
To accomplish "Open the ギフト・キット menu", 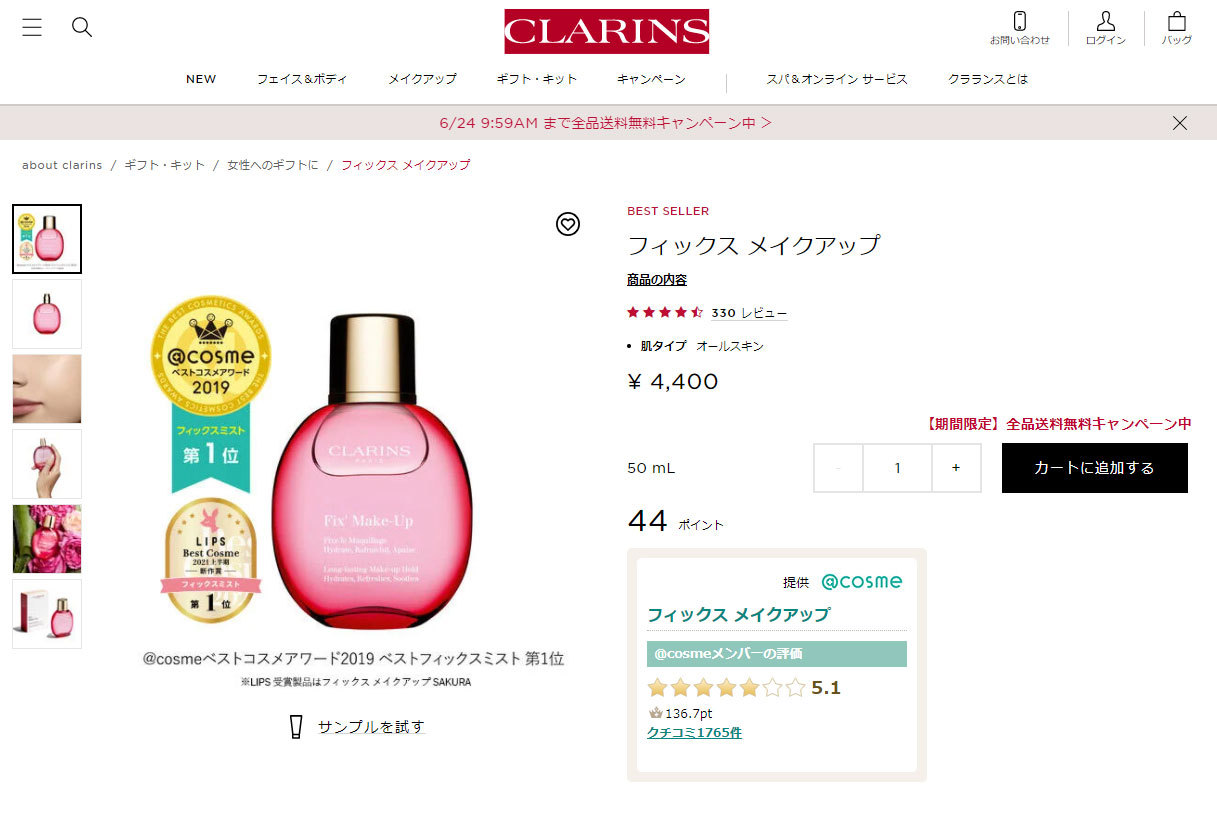I will coord(537,79).
